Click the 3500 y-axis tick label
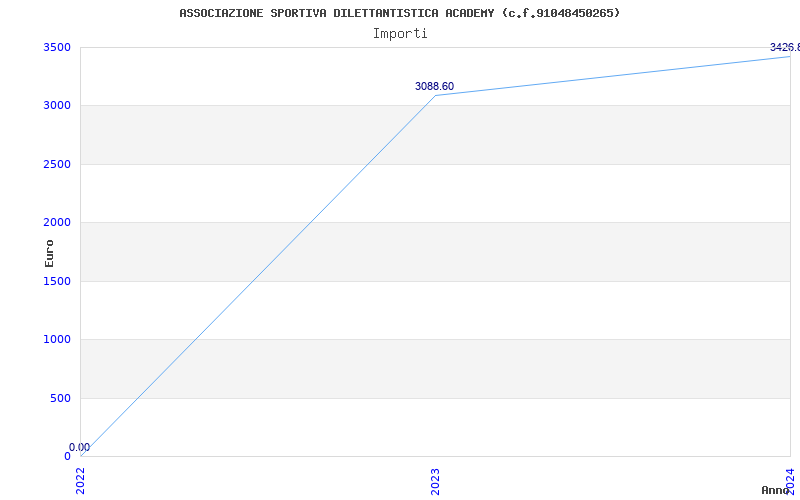Image resolution: width=800 pixels, height=500 pixels. (x=59, y=47)
